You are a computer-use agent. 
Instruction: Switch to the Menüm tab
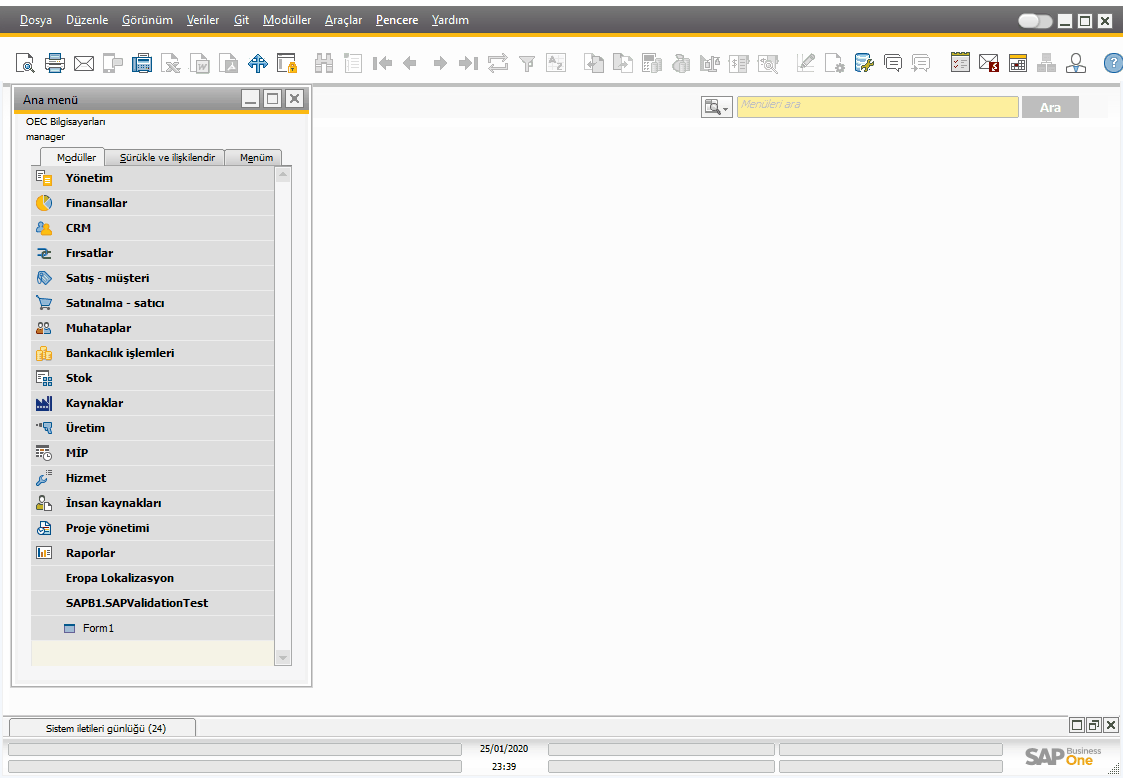pos(256,157)
